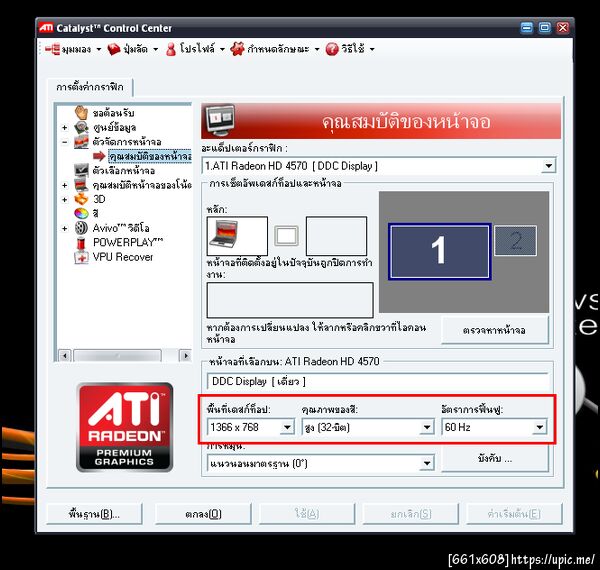Viewport: 600px width, 570px height.
Task: Click the 3D settings cube icon
Action: (81, 199)
